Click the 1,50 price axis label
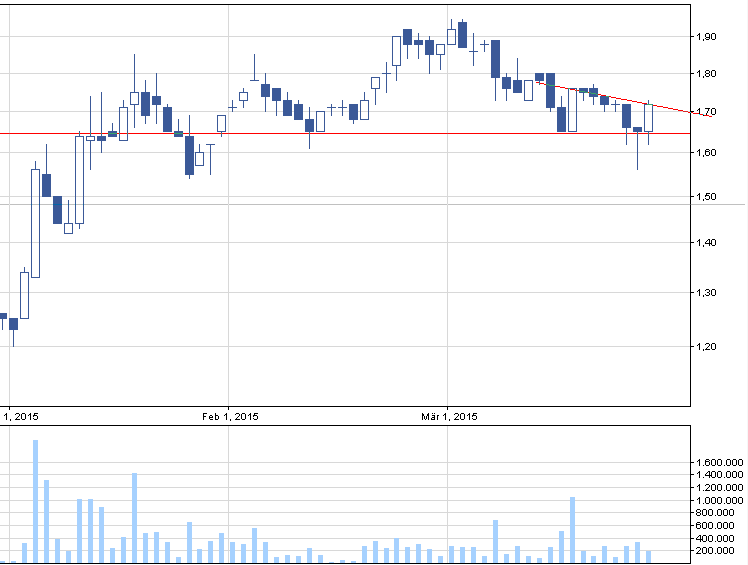Screen dimensions: 748x565 click(x=707, y=198)
